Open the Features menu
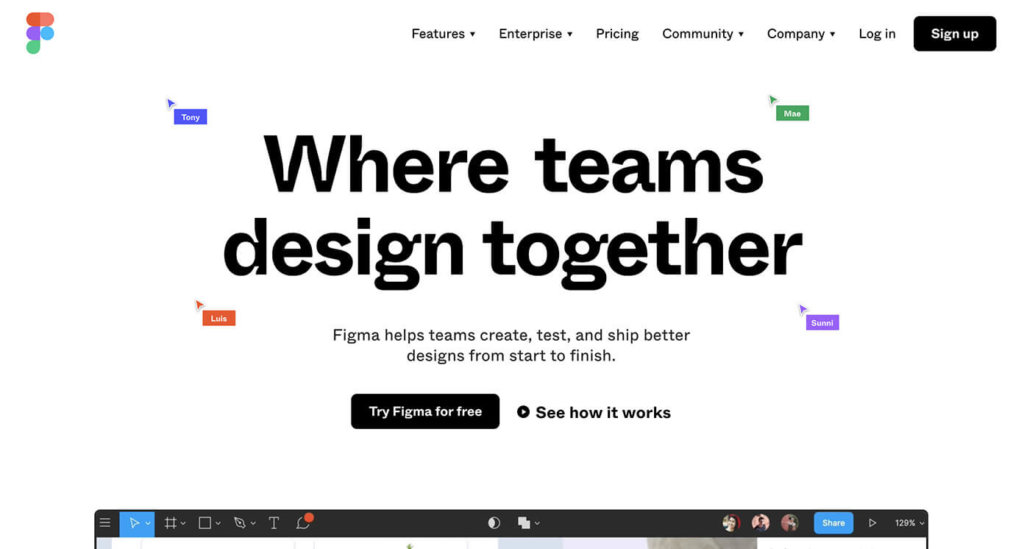Image resolution: width=1024 pixels, height=549 pixels. [443, 34]
